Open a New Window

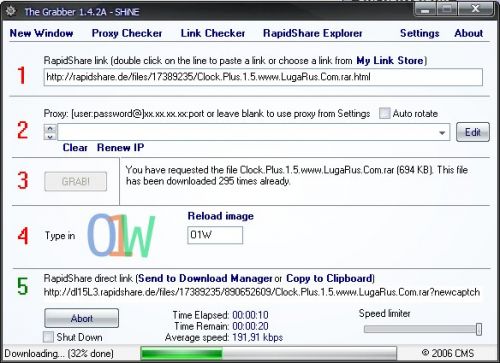(41, 33)
